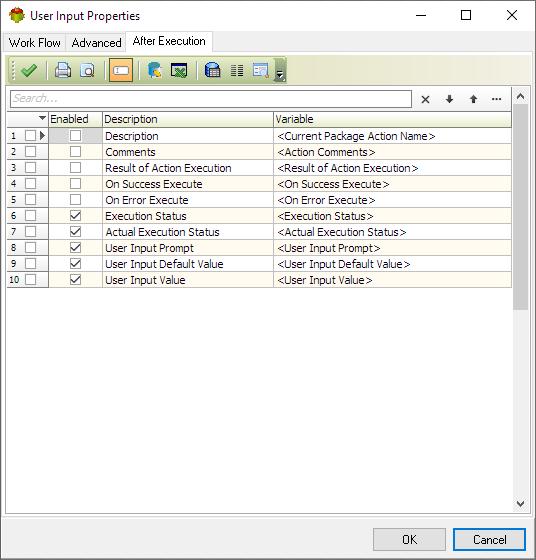536x560 pixels.
Task: Switch to the Advanced tab
Action: tap(96, 43)
